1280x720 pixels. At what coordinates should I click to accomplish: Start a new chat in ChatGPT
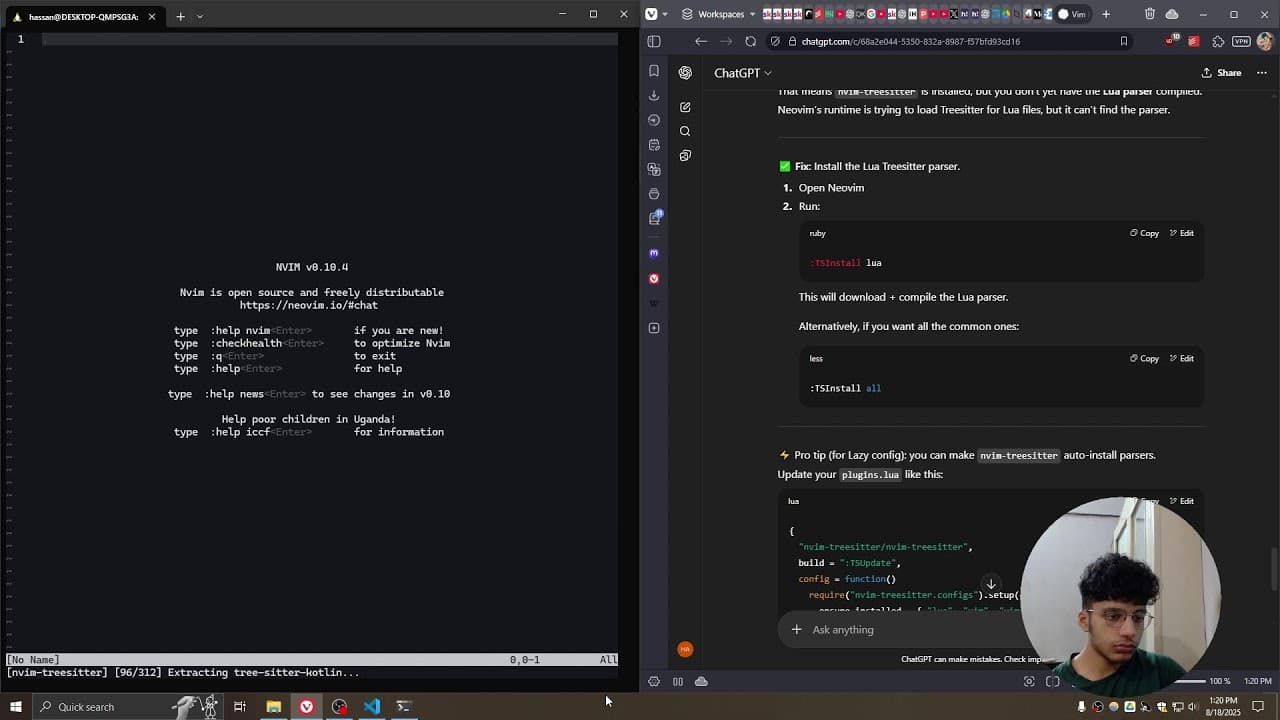(x=685, y=107)
